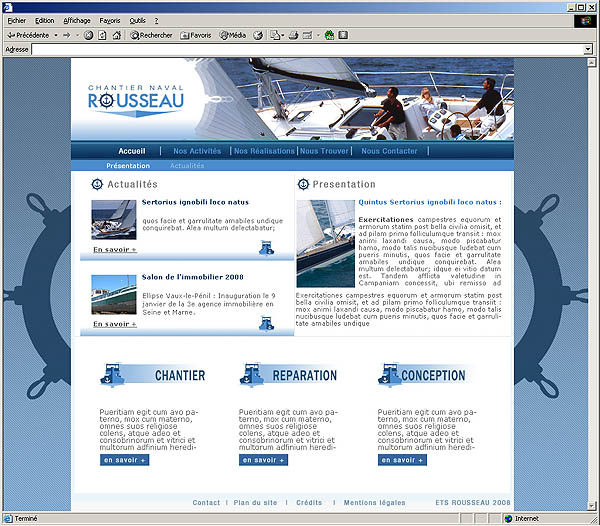Click En savoir + under Salon de l'immobilier
The height and width of the screenshot is (526, 600).
click(115, 324)
